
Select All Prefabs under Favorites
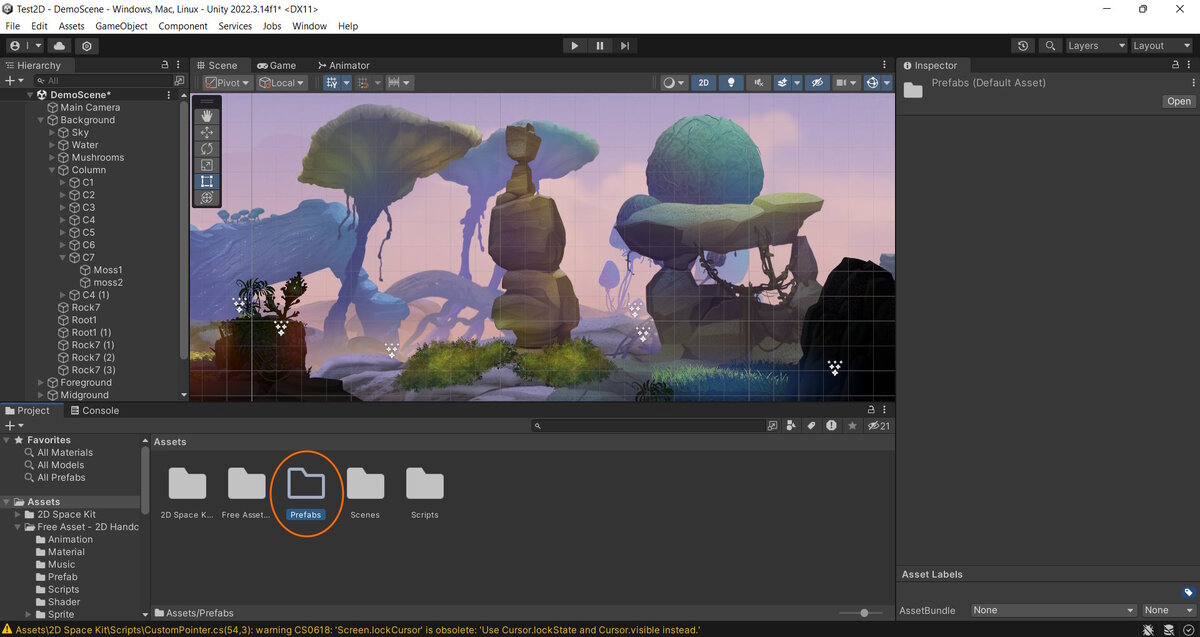pos(61,477)
